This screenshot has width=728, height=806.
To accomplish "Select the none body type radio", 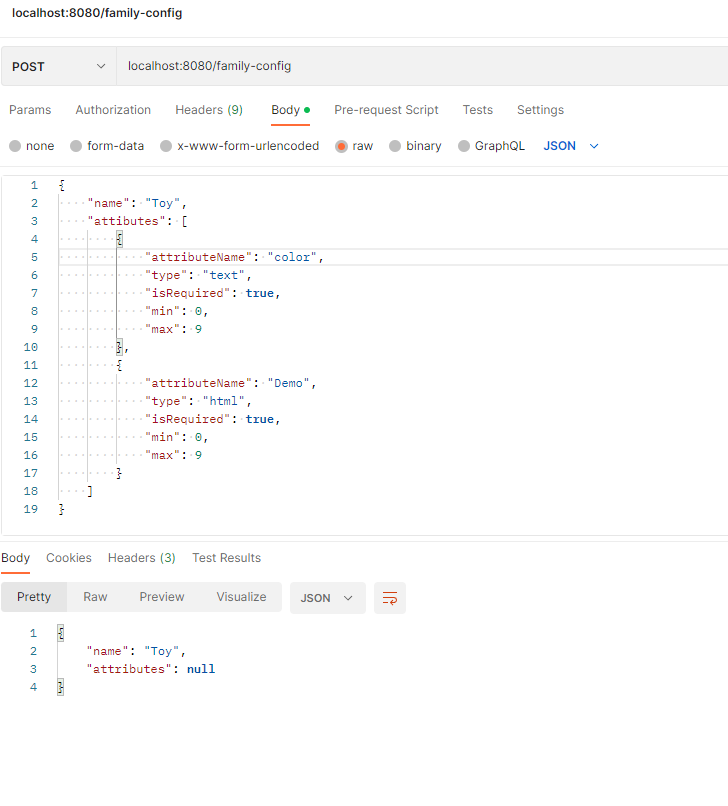I will [x=15, y=146].
